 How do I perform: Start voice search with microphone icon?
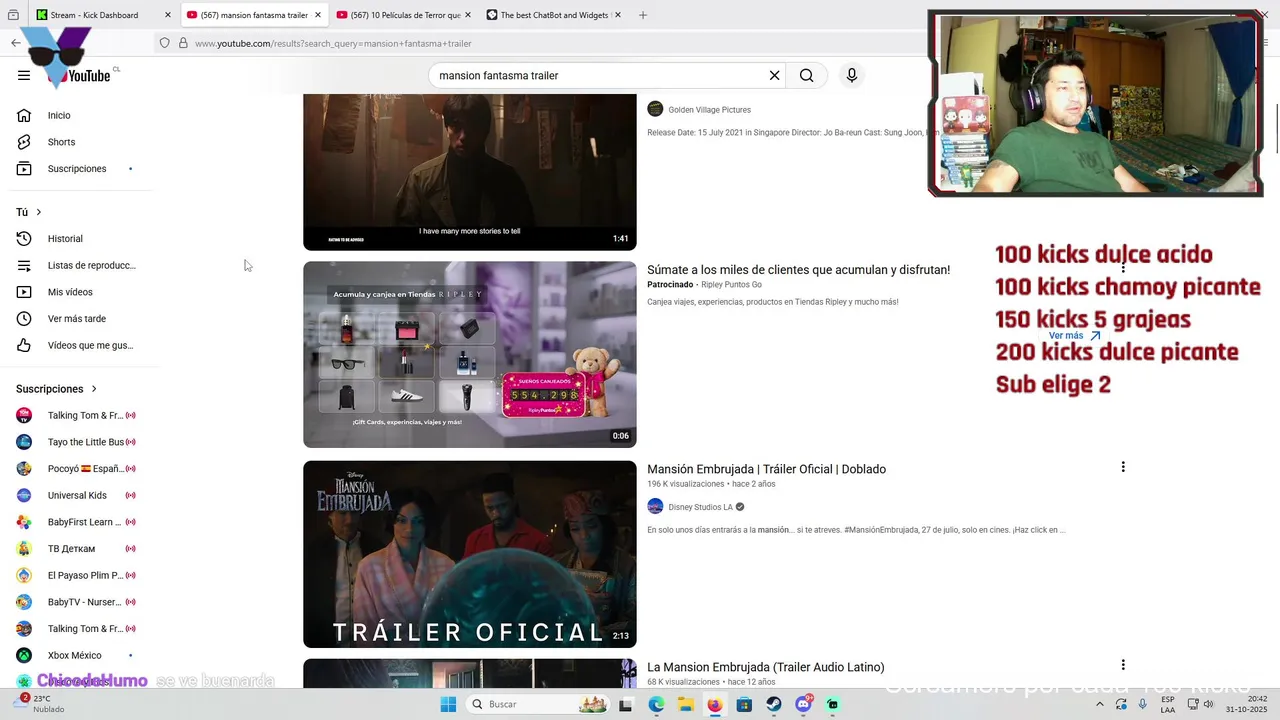pos(852,75)
